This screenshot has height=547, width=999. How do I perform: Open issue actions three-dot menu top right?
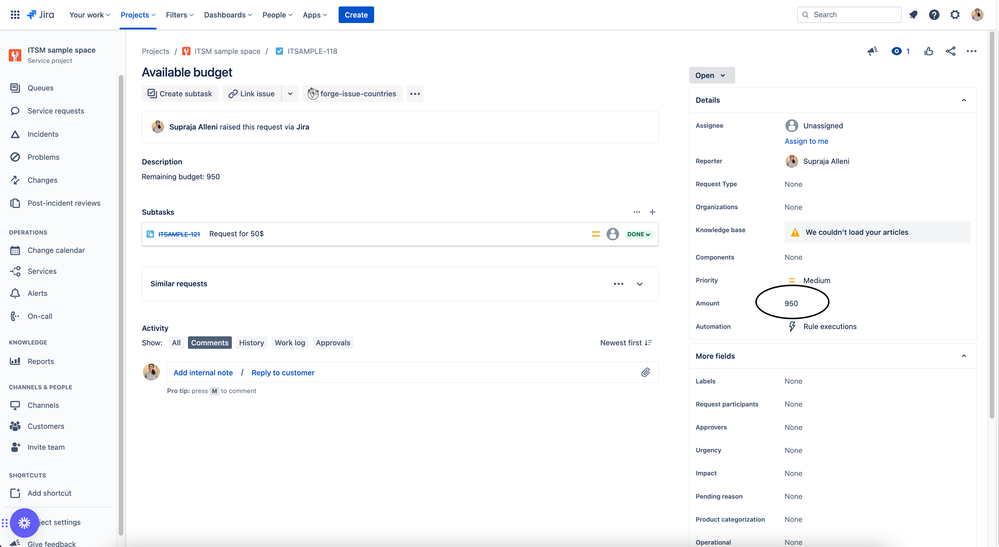point(972,51)
